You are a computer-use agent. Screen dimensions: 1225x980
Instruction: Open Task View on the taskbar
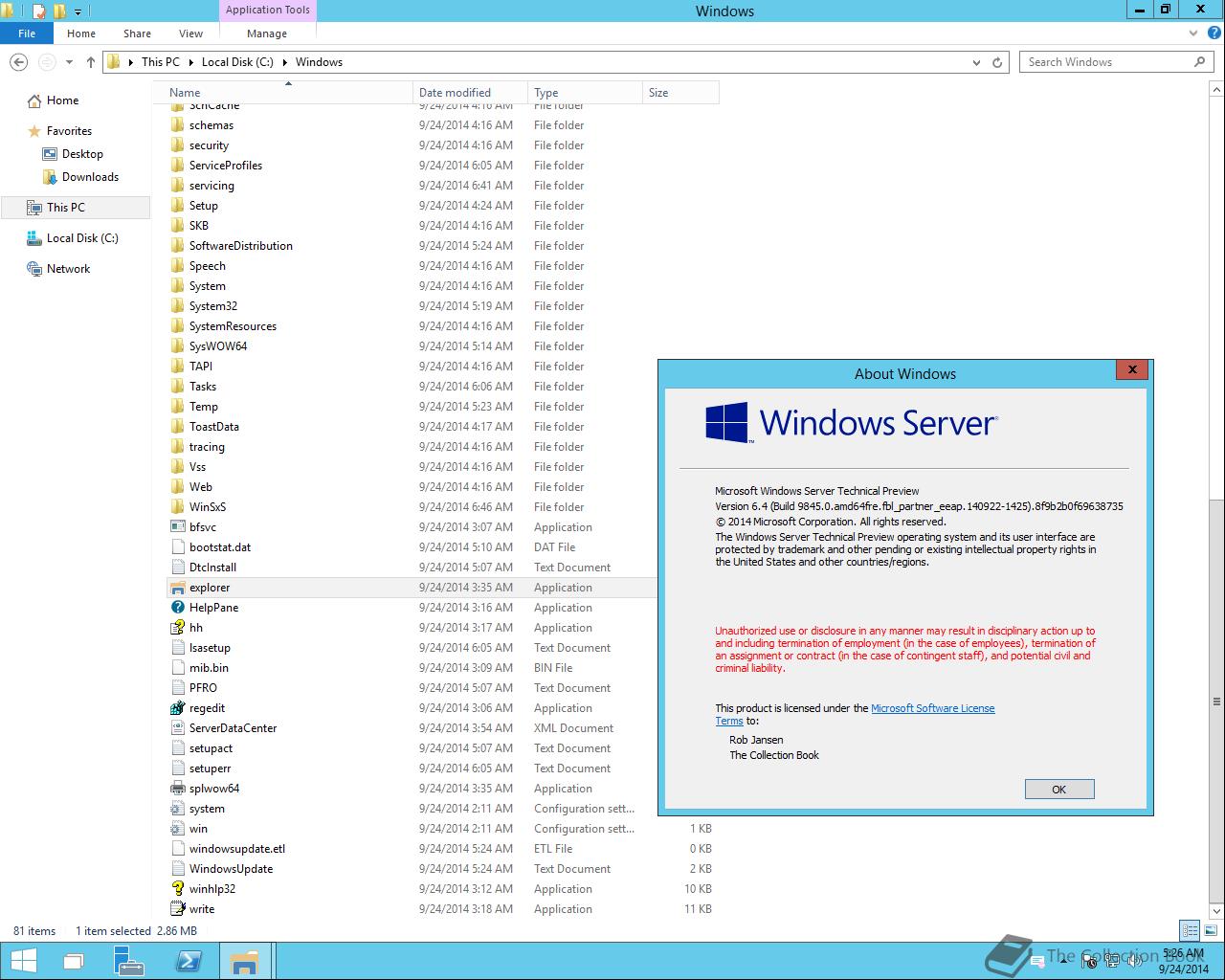pyautogui.click(x=75, y=961)
